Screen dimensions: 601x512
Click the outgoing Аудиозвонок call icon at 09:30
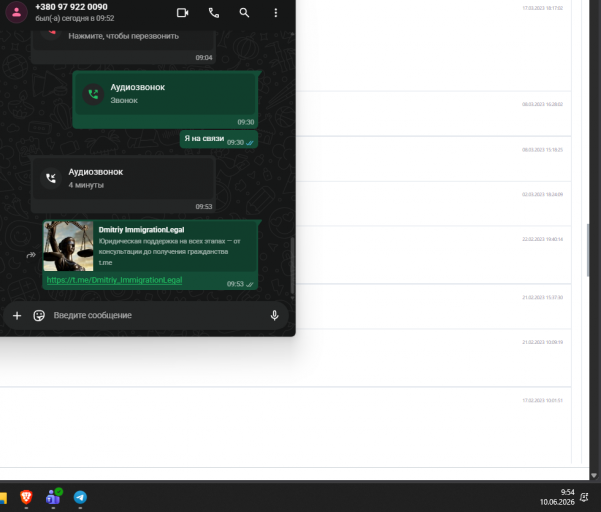coord(93,94)
